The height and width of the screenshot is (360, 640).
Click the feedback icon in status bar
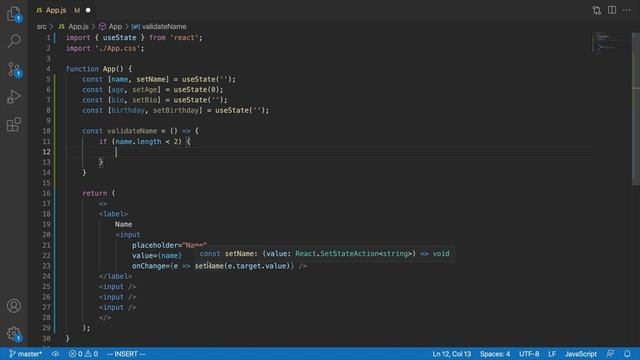click(611, 354)
